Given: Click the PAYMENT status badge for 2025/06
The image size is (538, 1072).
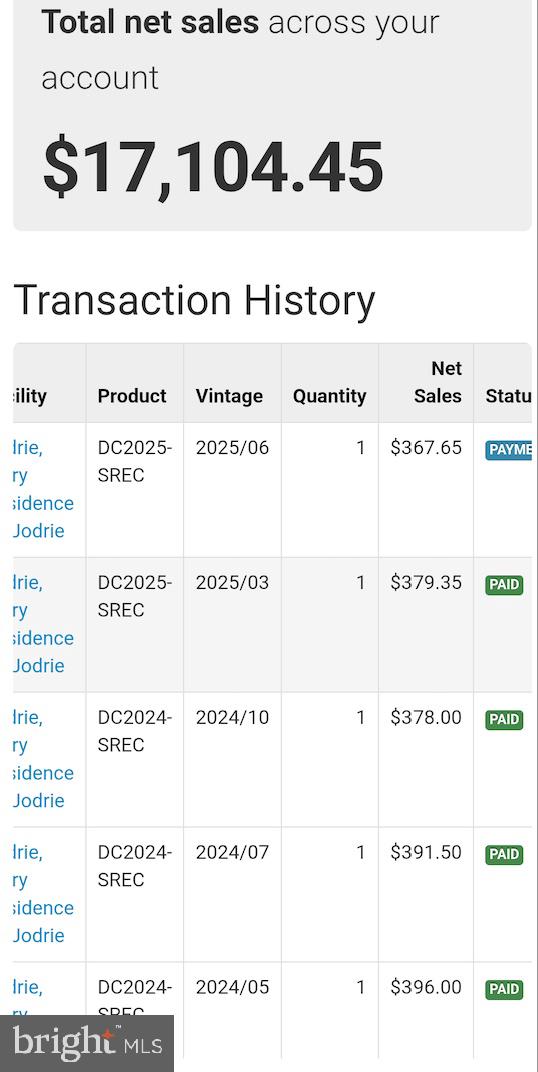Looking at the screenshot, I should coord(509,449).
